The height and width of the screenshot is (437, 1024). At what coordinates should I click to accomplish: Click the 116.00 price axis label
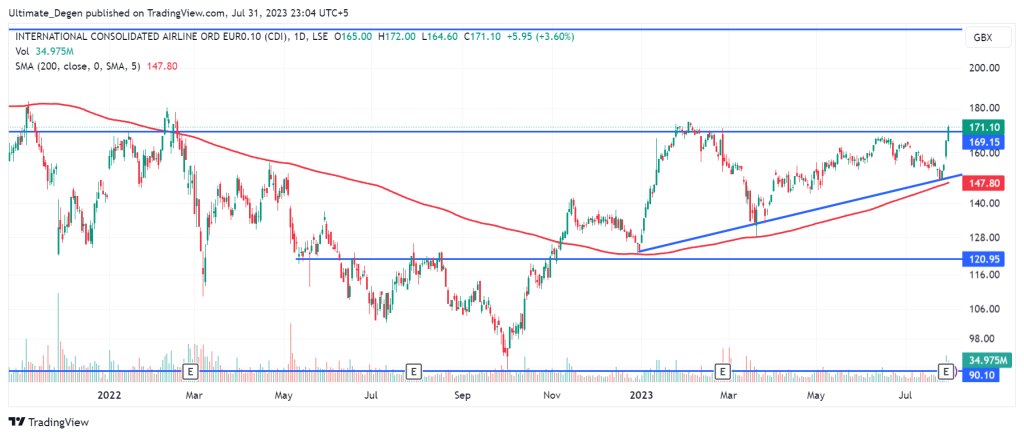(x=985, y=274)
